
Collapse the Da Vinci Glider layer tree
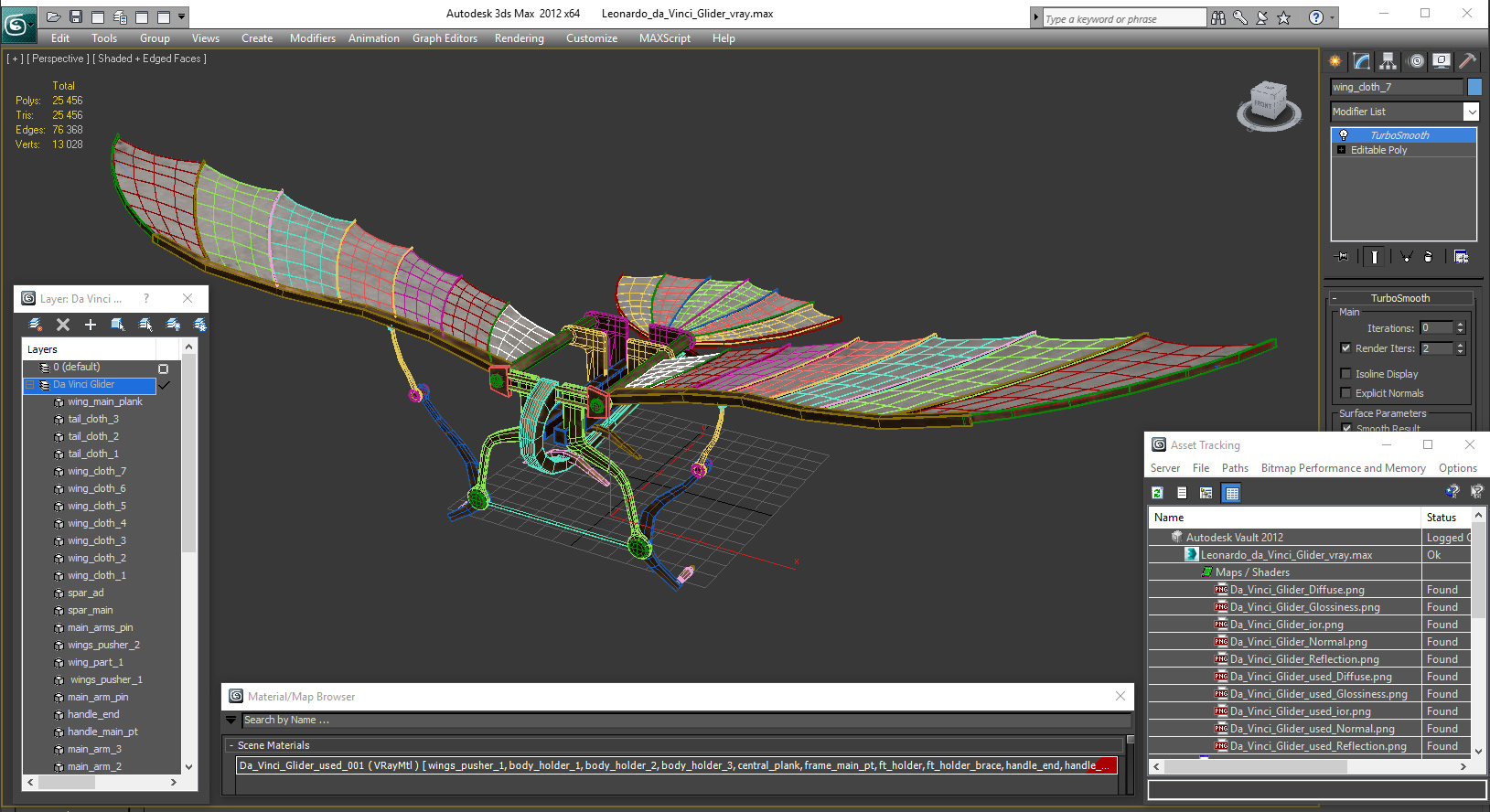tap(30, 385)
